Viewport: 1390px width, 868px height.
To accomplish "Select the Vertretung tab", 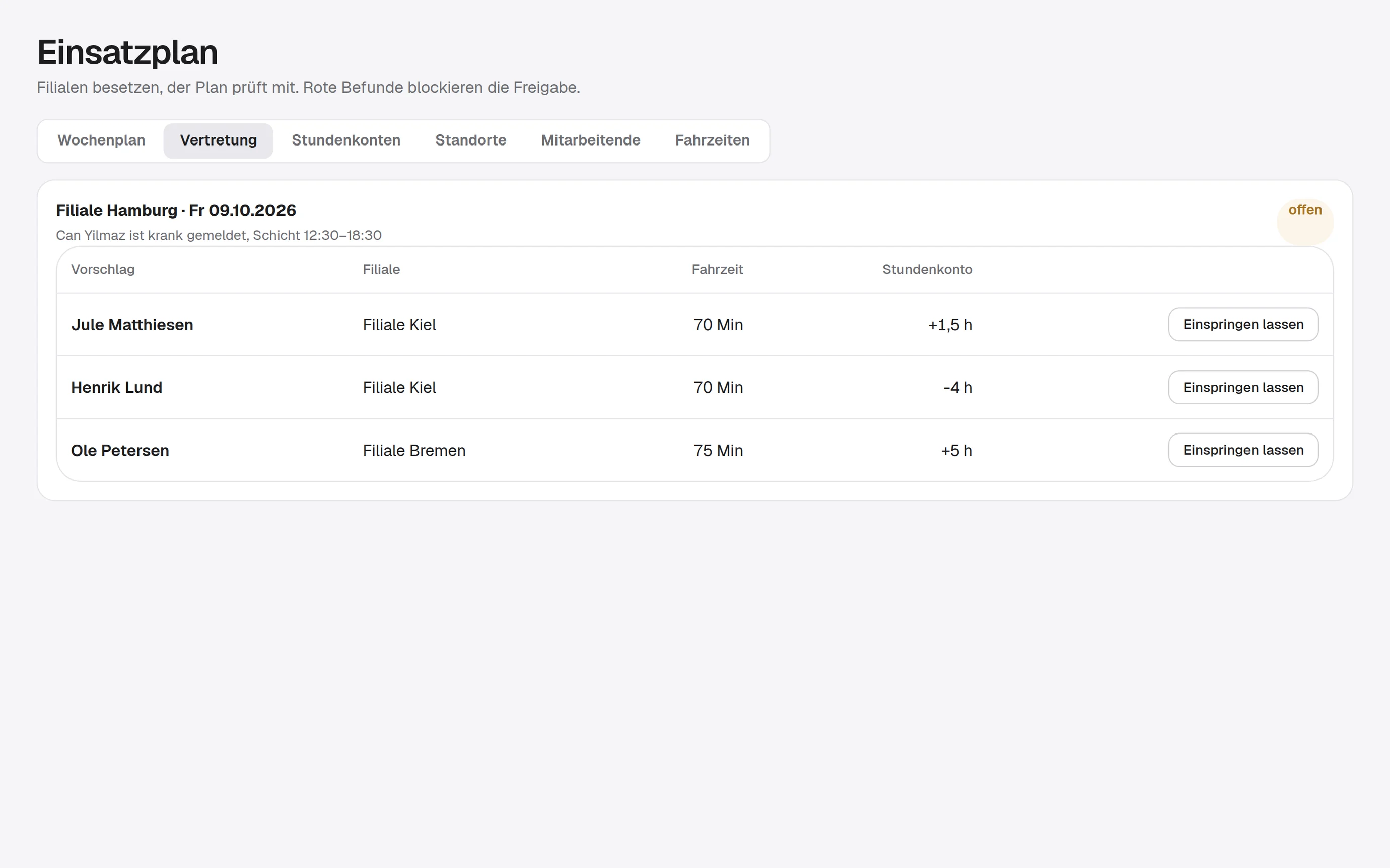I will click(218, 140).
